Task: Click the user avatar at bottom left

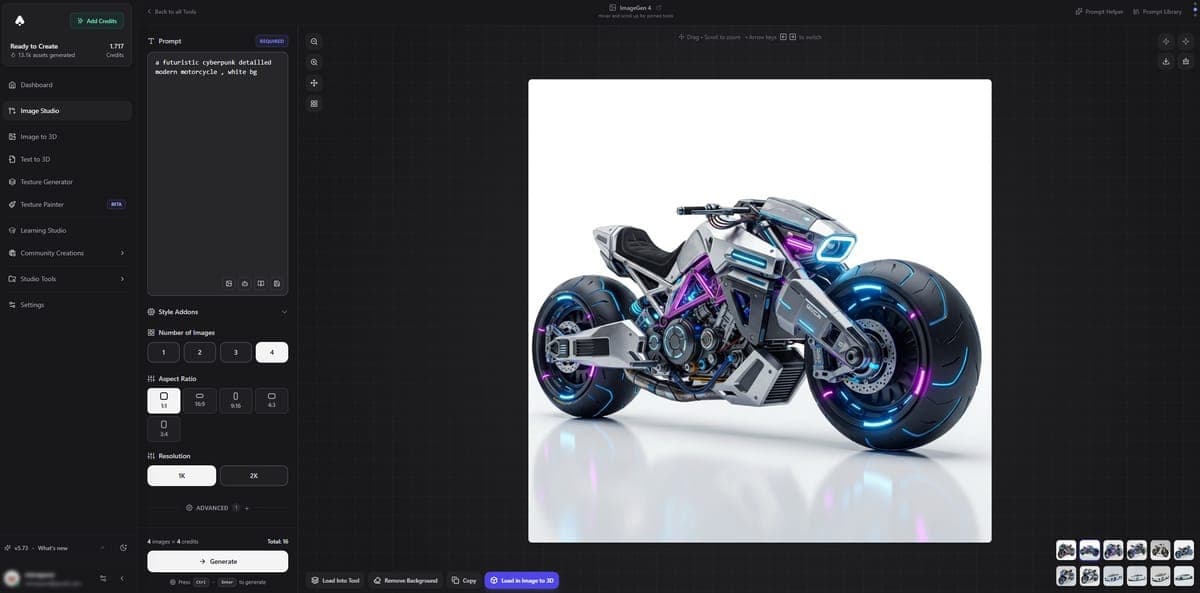Action: click(x=11, y=578)
